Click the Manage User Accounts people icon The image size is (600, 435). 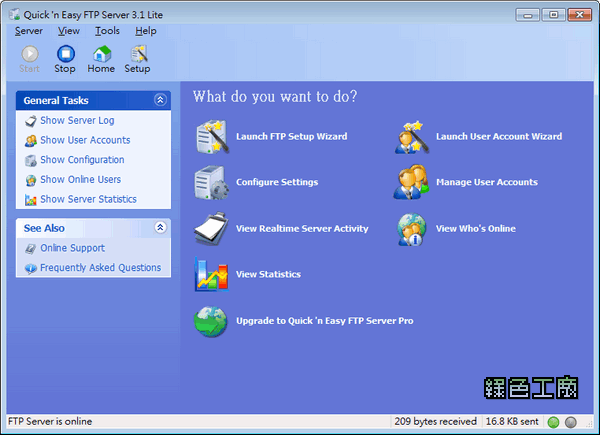411,182
